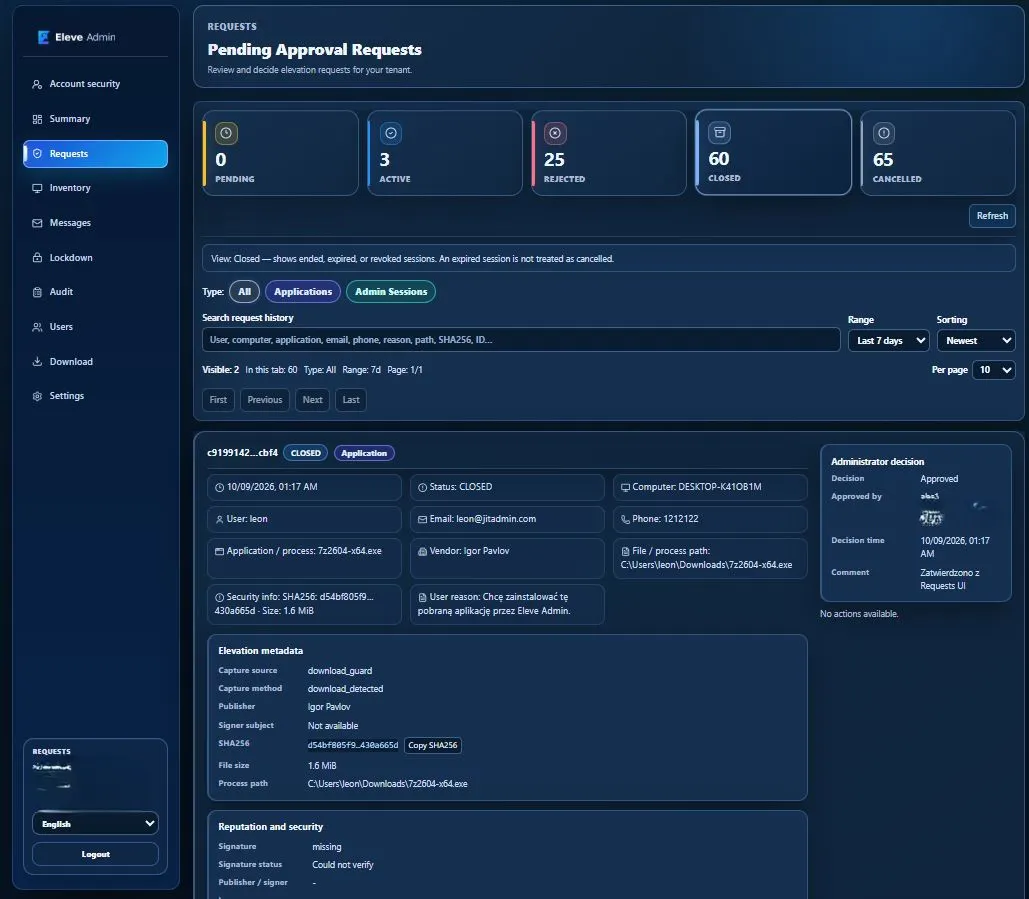Open Messages in the sidebar
The height and width of the screenshot is (899, 1029).
tap(95, 223)
